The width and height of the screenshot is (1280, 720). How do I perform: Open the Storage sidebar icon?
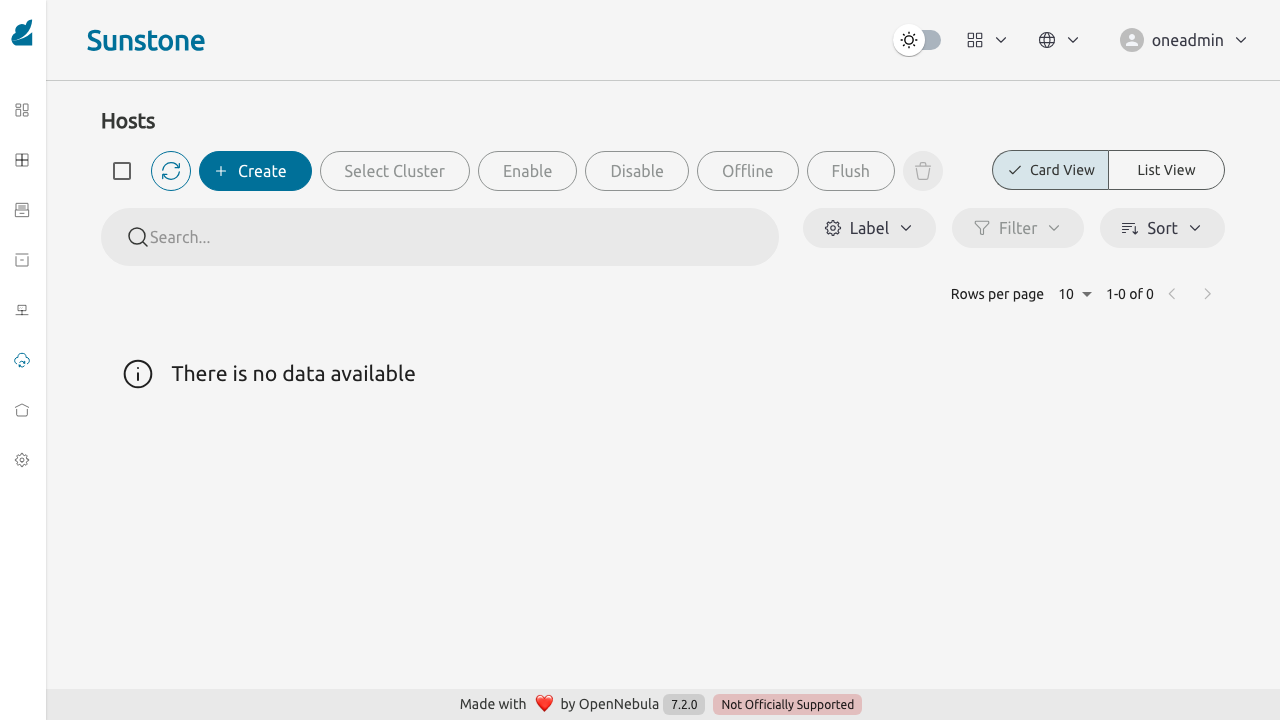pos(22,260)
